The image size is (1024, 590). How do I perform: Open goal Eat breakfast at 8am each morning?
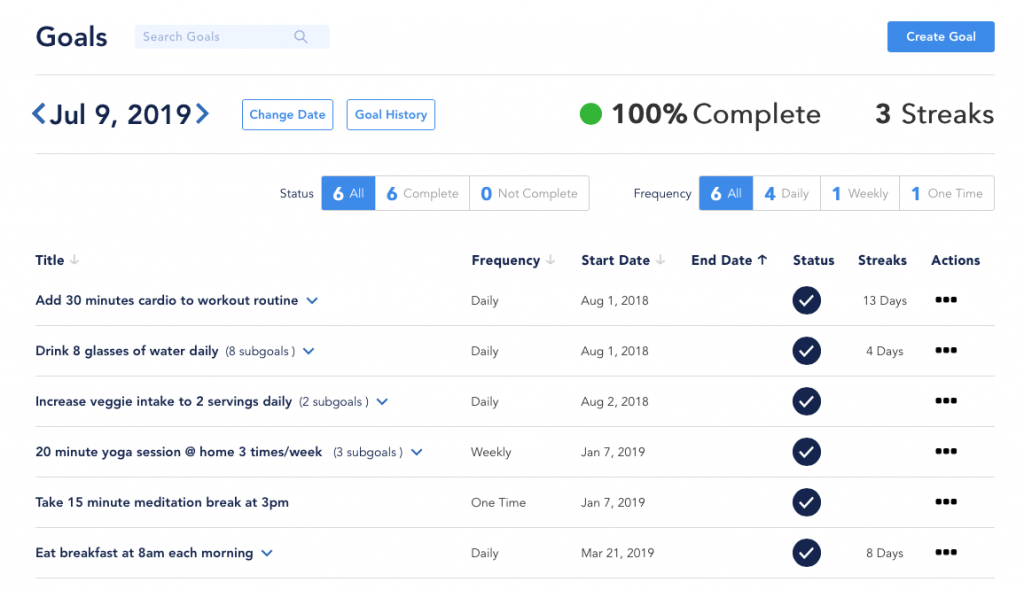click(144, 553)
